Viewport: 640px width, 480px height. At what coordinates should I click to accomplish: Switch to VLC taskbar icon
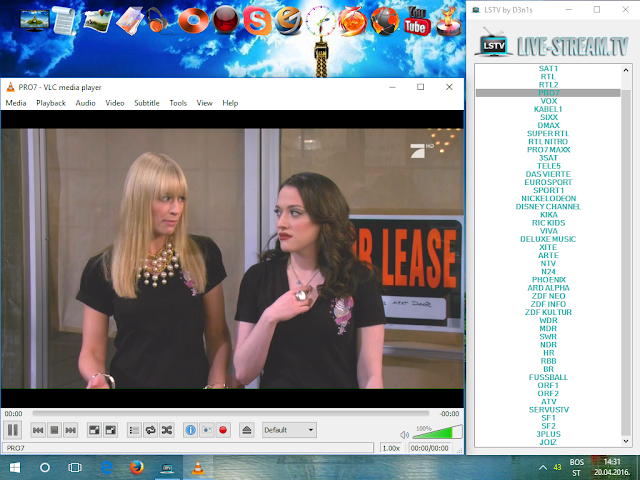[x=198, y=467]
